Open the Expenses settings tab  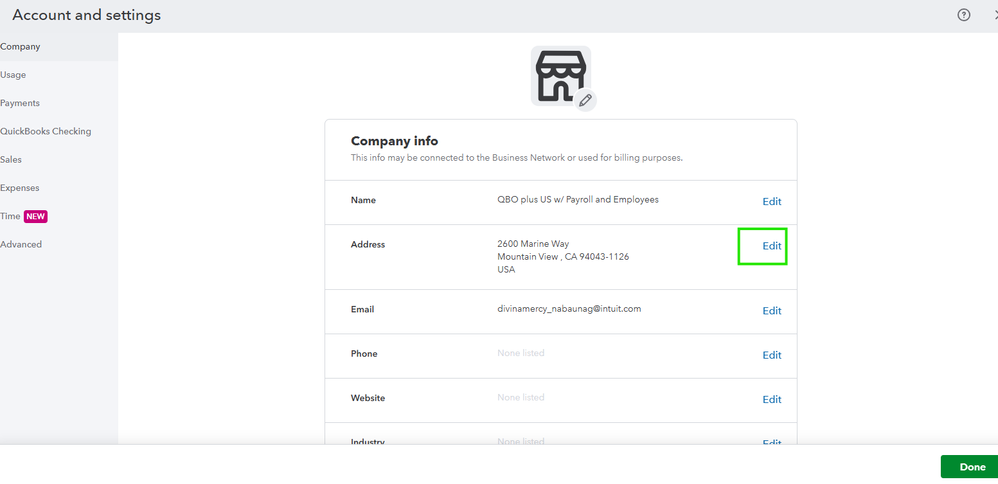(20, 188)
